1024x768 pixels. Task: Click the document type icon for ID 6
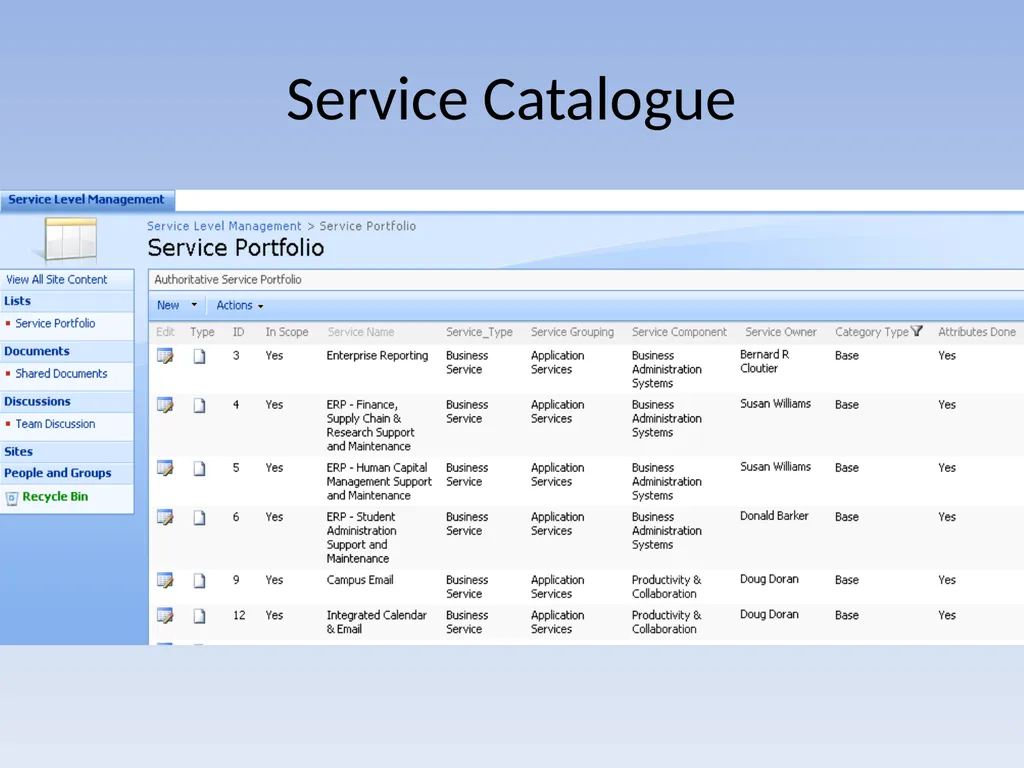199,517
